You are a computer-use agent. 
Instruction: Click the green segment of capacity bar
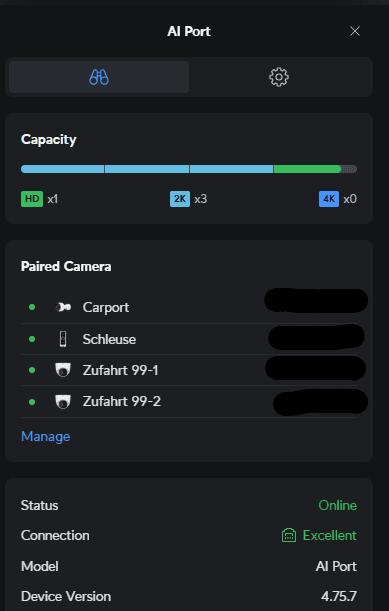pyautogui.click(x=308, y=169)
